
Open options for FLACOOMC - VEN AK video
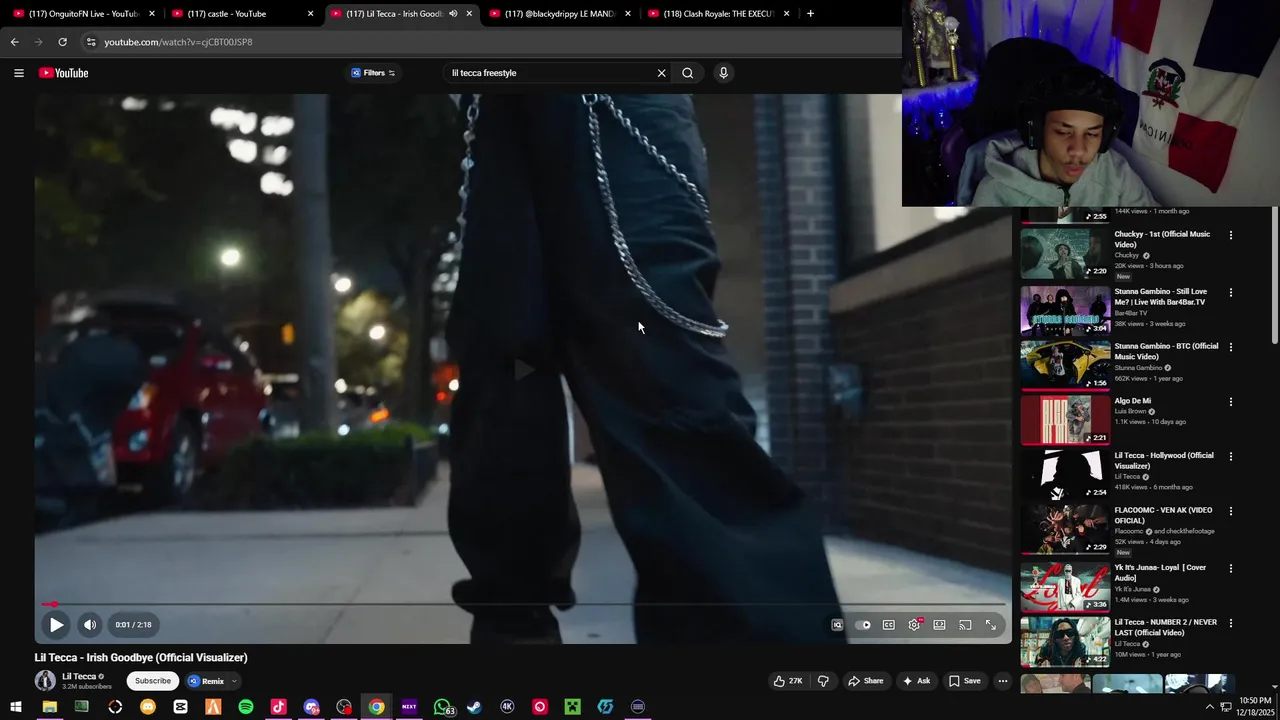1230,511
